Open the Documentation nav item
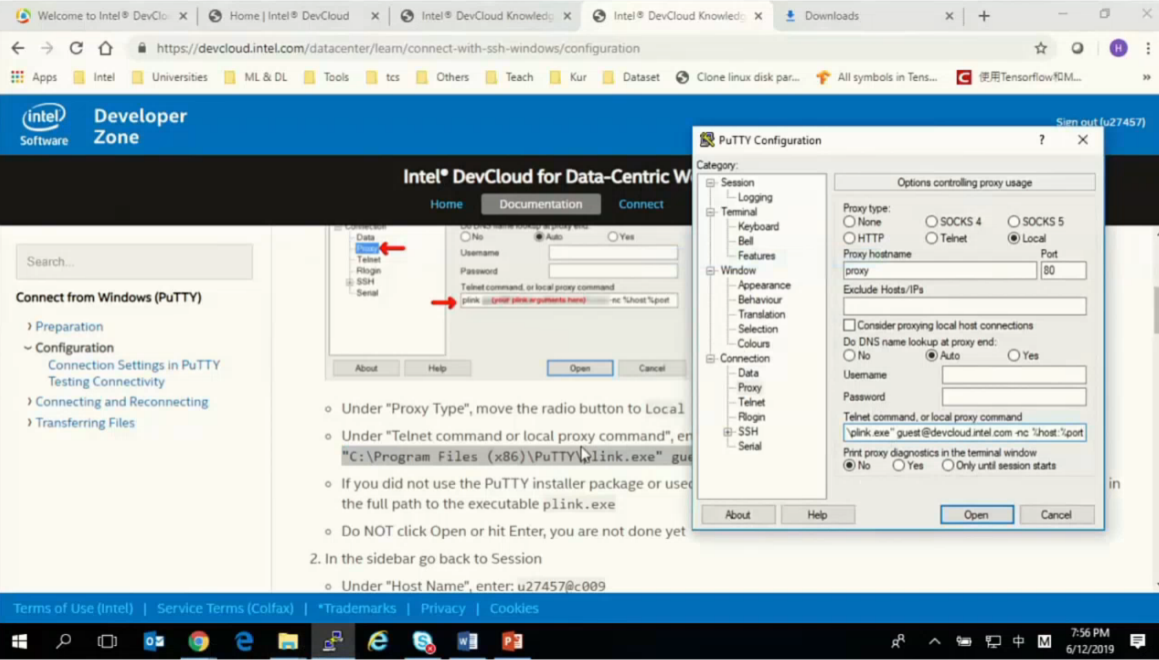This screenshot has height=660, width=1159. [540, 204]
